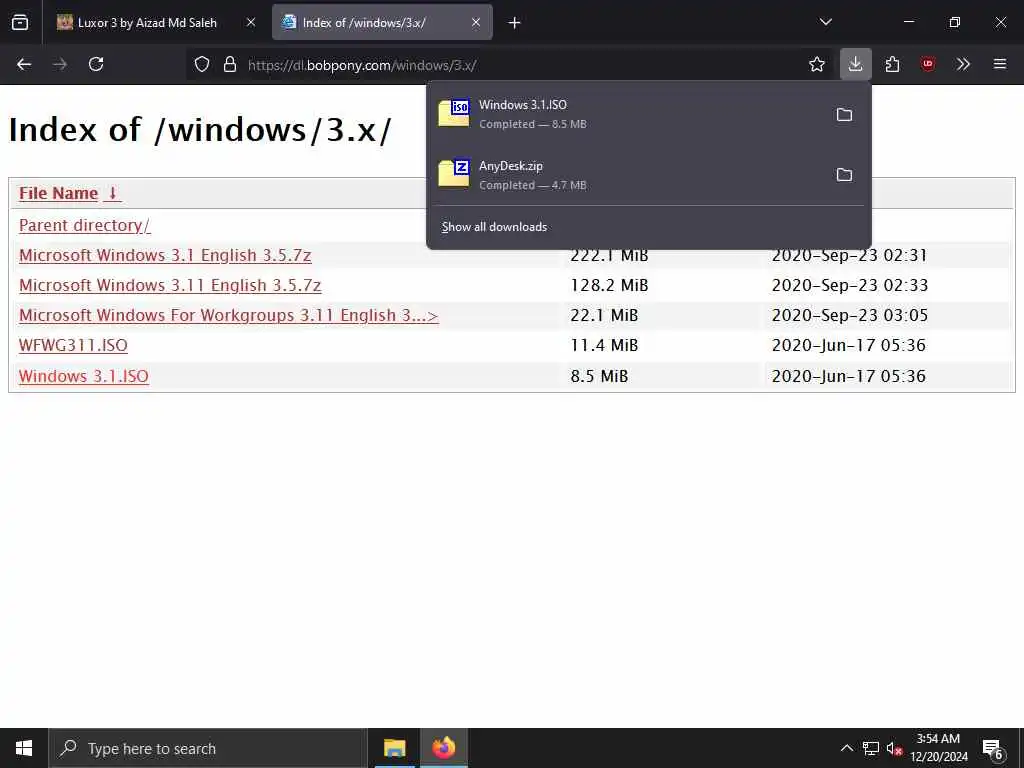The image size is (1024, 768).
Task: Download Microsoft Windows 3.1 English 3.5.7z
Action: point(165,255)
